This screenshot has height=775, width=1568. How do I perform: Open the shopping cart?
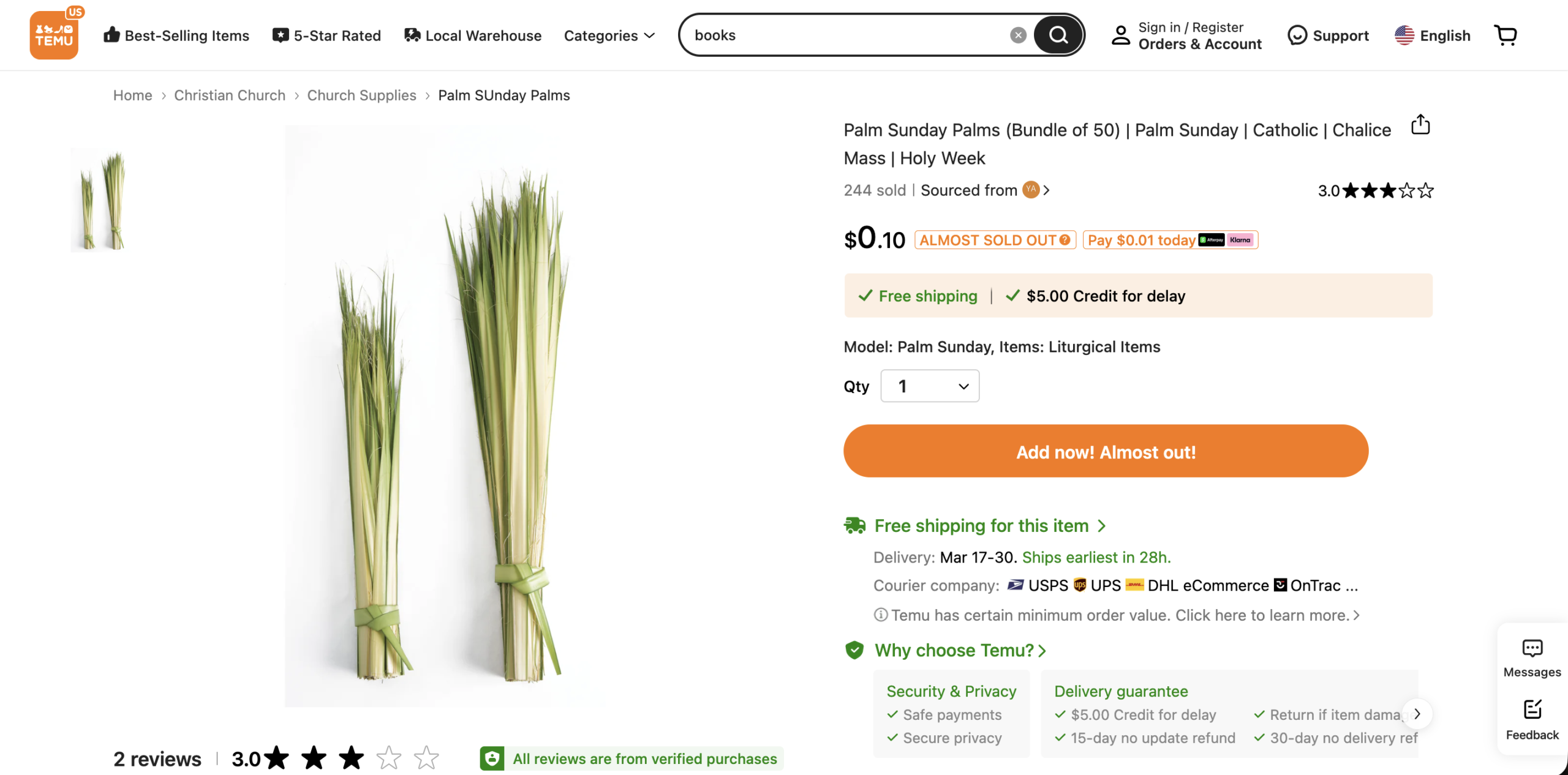tap(1506, 35)
